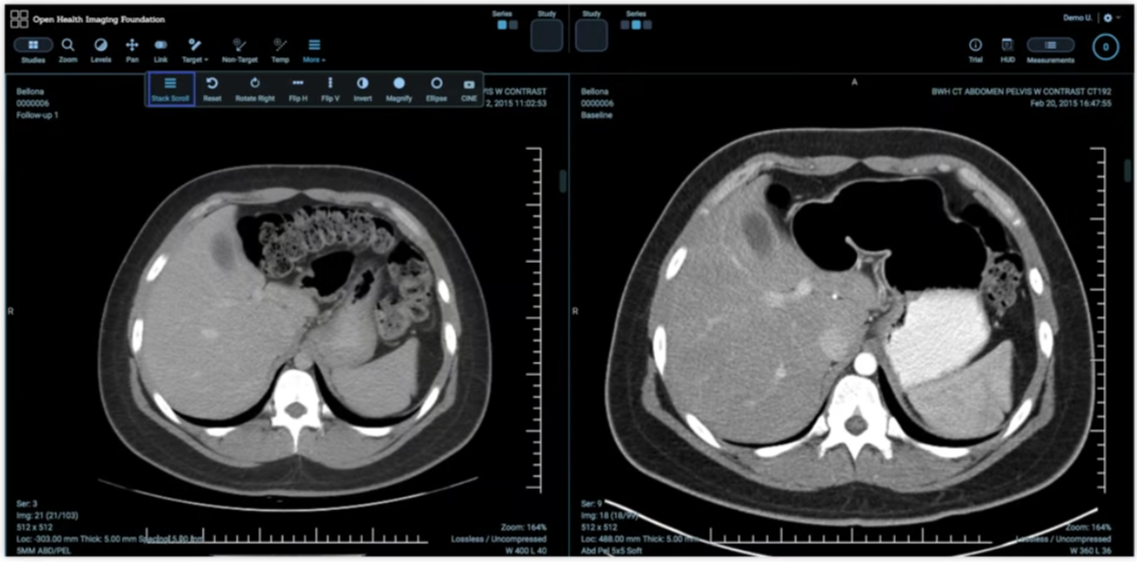The width and height of the screenshot is (1137, 562).
Task: Select the Ellipse tool
Action: coord(437,89)
